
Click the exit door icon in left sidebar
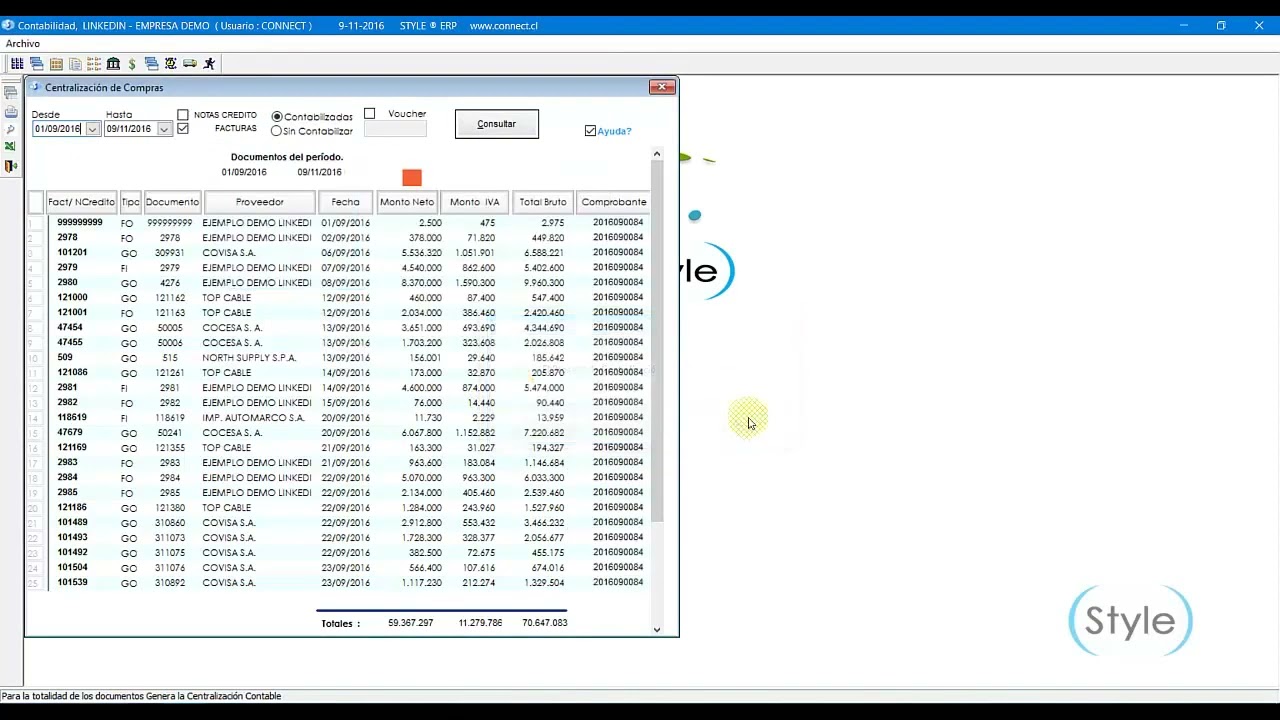coord(11,166)
